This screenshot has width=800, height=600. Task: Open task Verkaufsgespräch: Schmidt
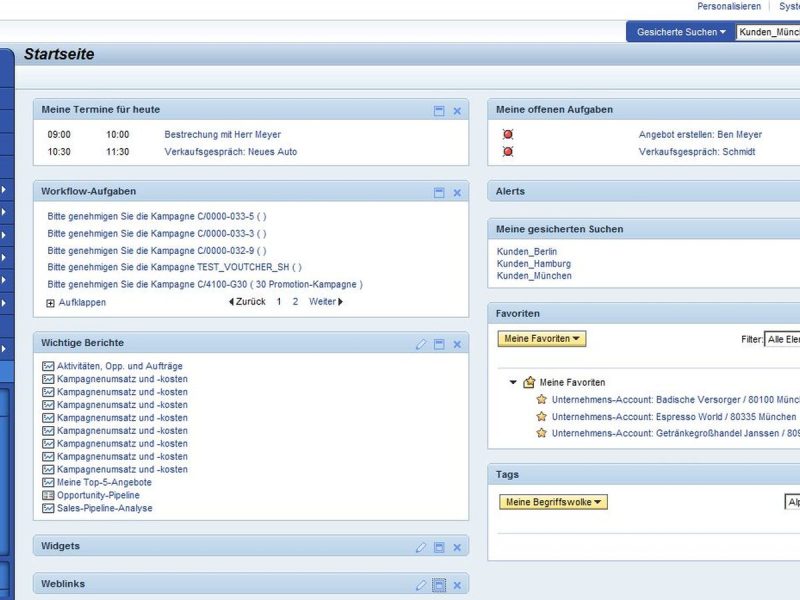click(x=697, y=152)
